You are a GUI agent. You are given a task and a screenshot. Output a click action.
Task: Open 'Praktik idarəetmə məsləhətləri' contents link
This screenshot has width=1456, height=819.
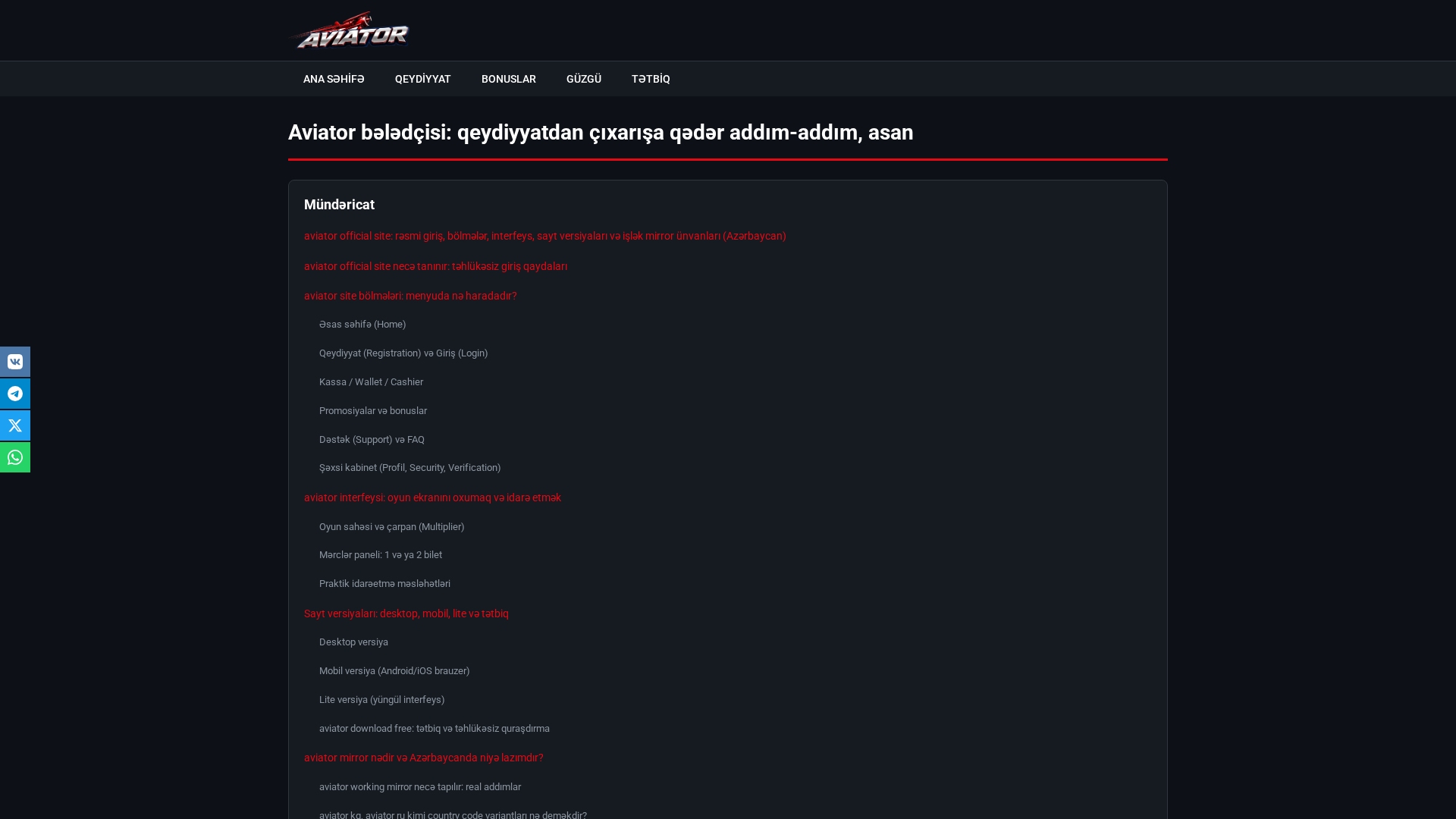385,584
